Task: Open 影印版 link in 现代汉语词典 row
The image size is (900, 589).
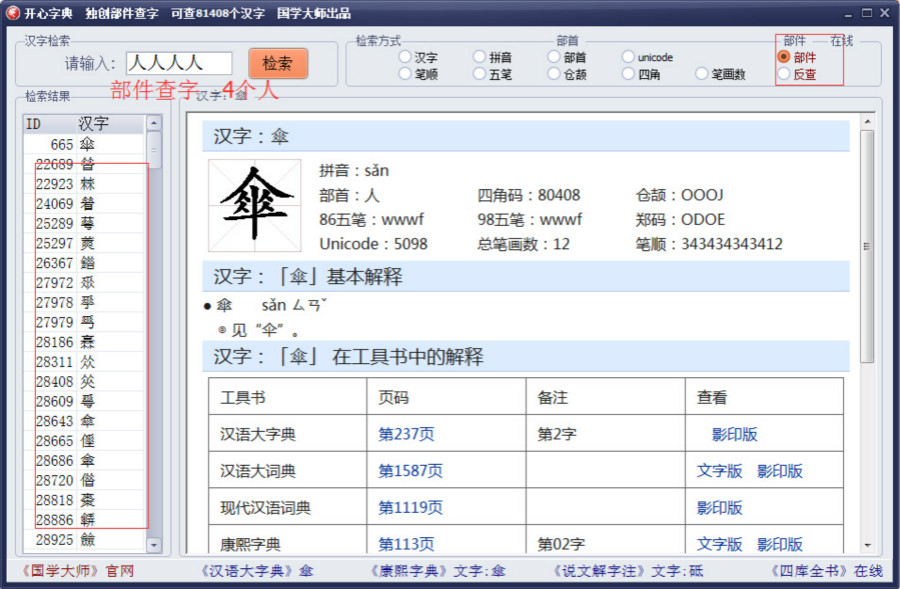Action: (719, 507)
